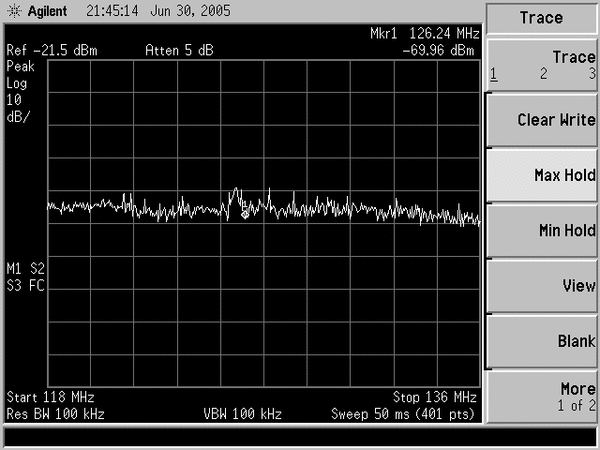This screenshot has width=600, height=450.
Task: Click the marker diamond on the trace
Action: (x=245, y=212)
